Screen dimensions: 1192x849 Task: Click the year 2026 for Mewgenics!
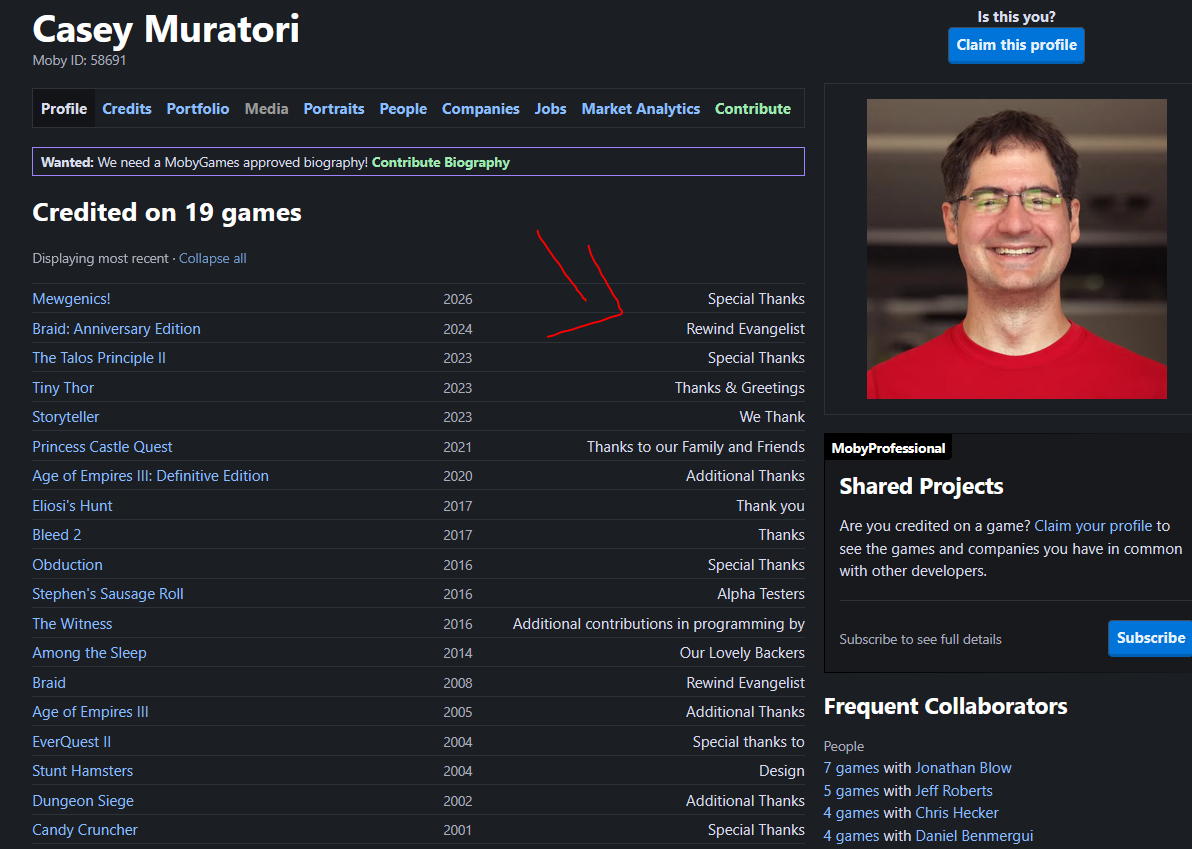[458, 299]
